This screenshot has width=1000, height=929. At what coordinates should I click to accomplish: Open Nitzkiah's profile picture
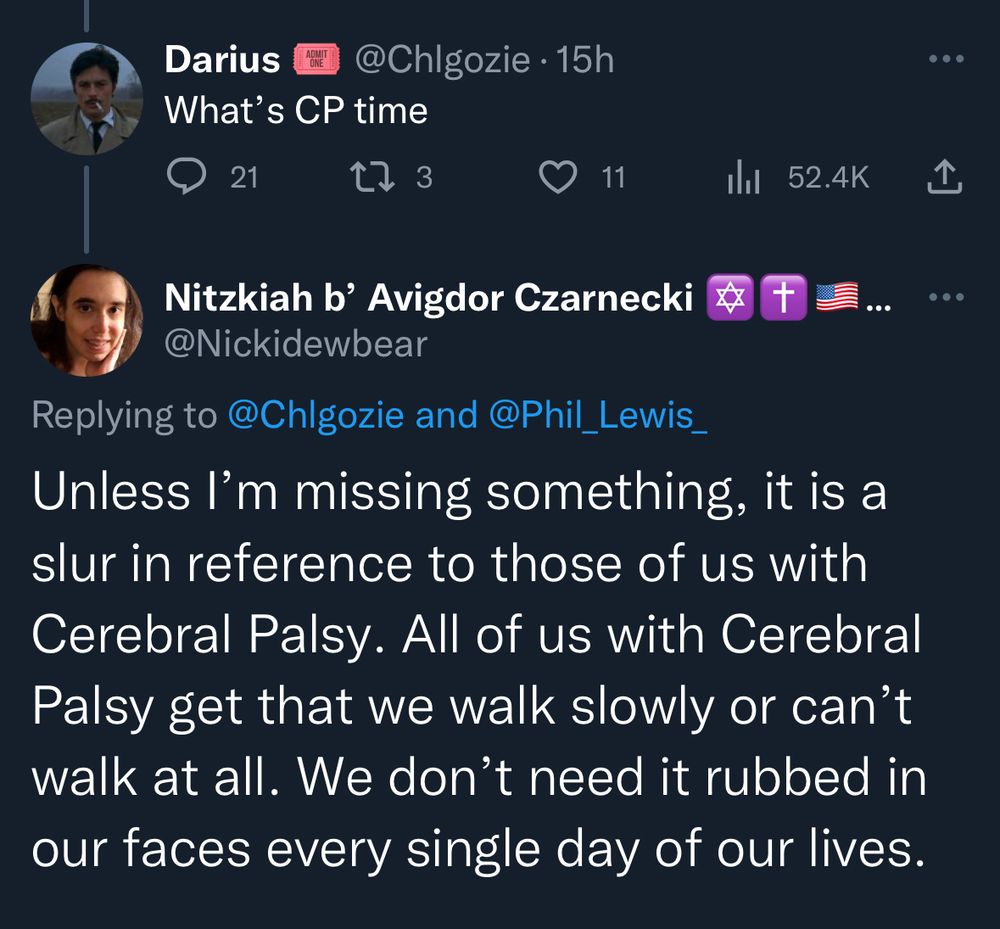(x=87, y=321)
